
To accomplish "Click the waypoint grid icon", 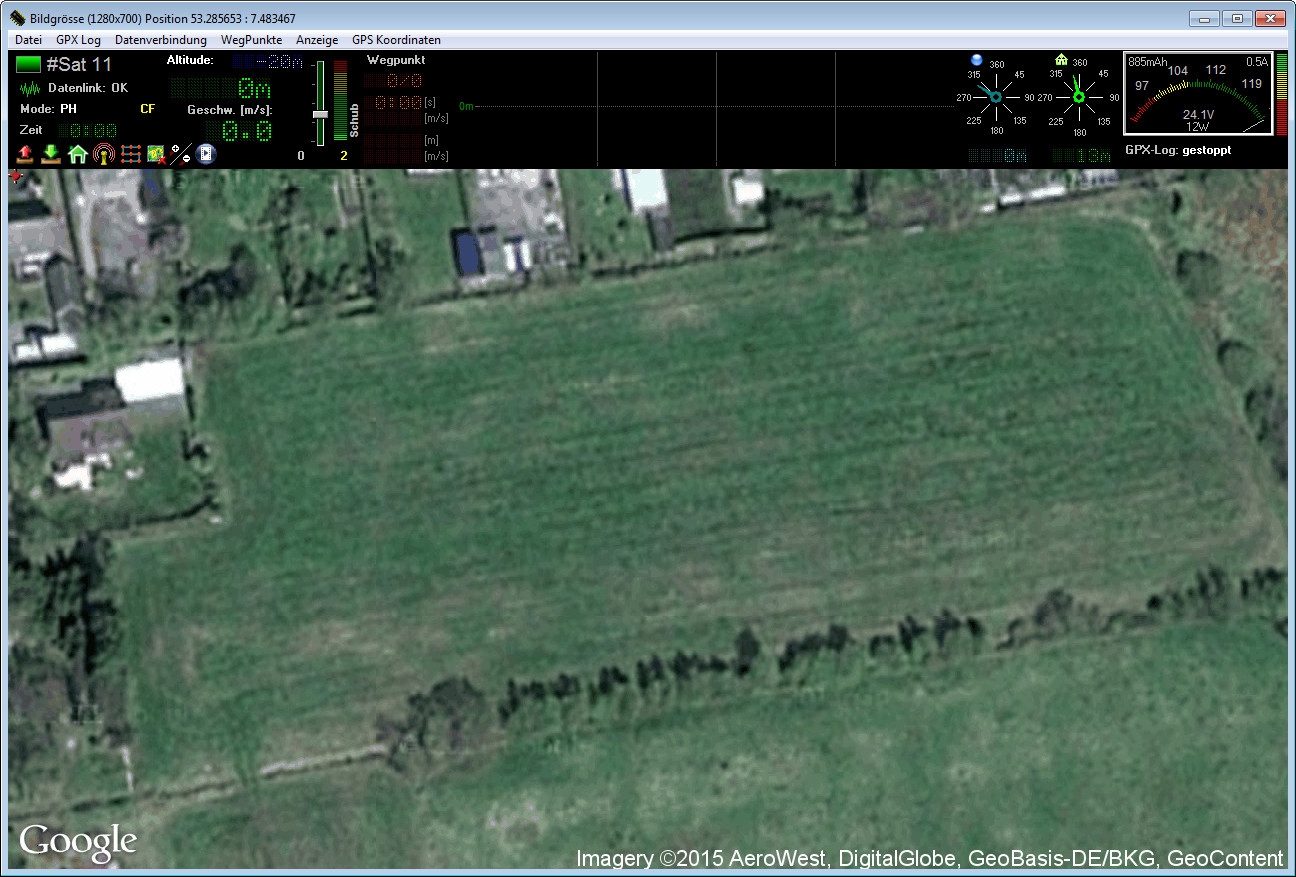I will pyautogui.click(x=130, y=154).
